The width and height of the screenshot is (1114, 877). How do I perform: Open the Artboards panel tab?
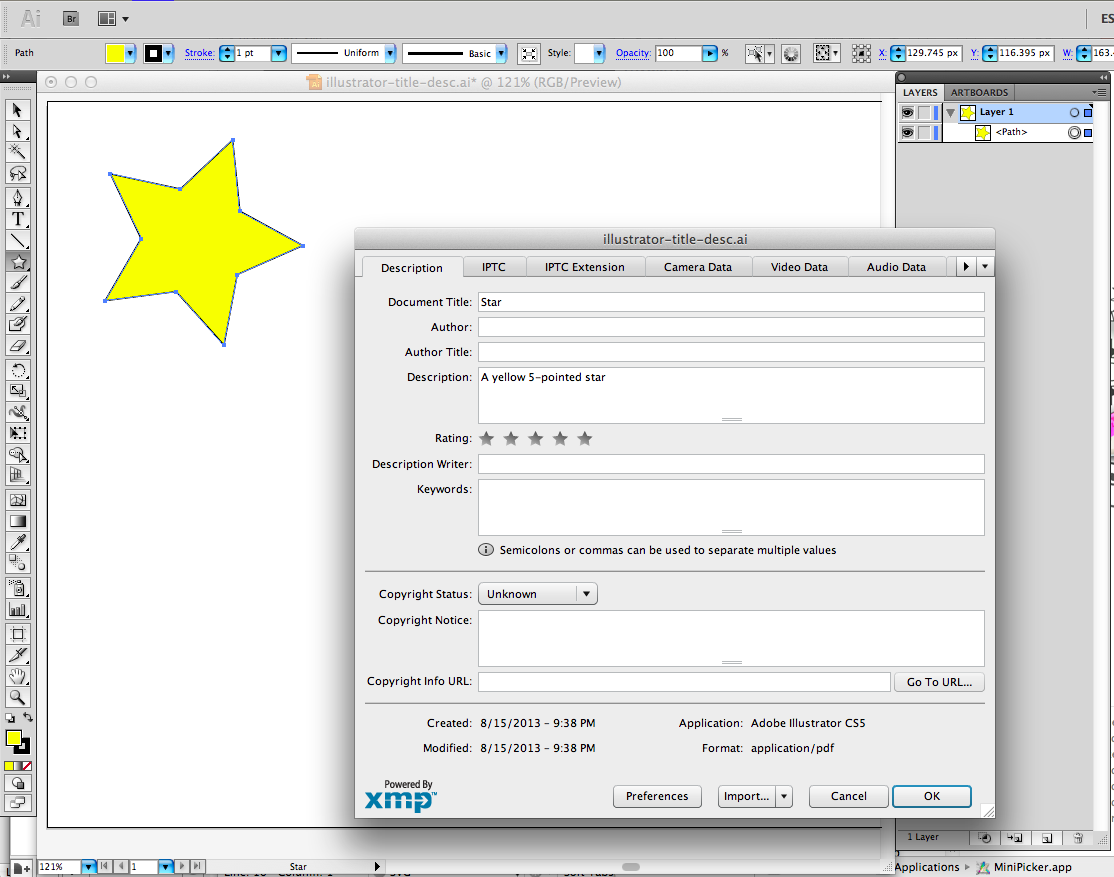click(x=979, y=93)
